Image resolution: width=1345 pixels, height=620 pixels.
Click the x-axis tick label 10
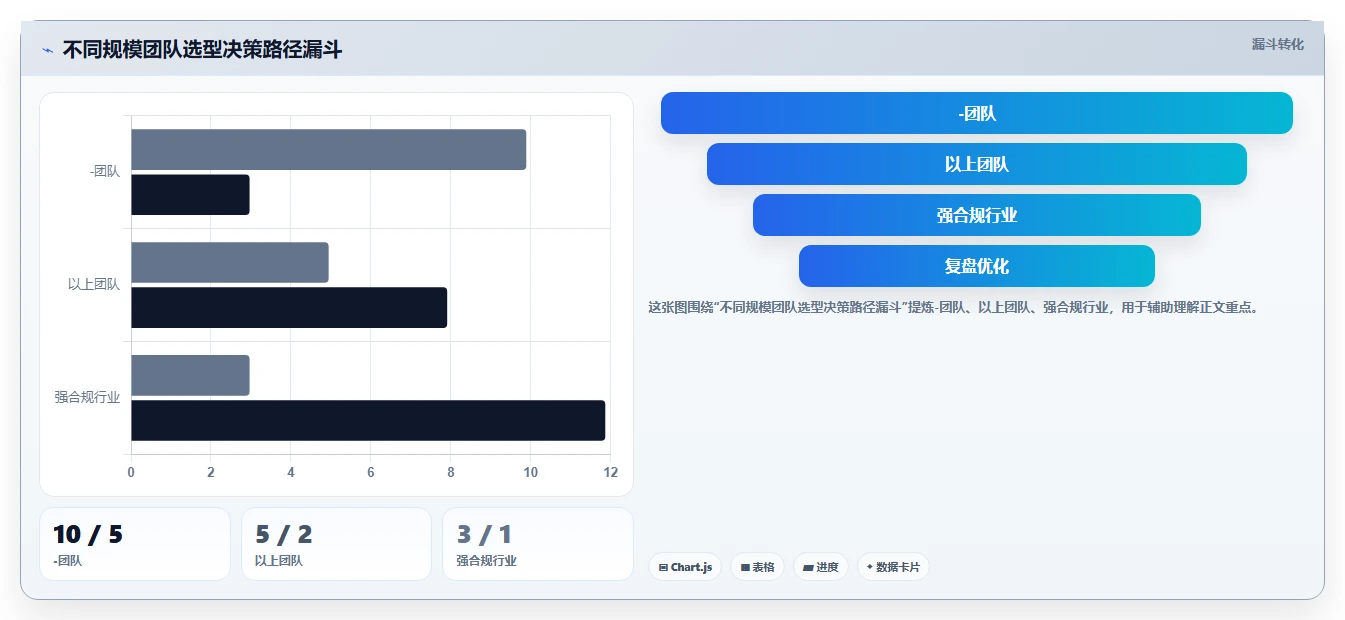[531, 472]
